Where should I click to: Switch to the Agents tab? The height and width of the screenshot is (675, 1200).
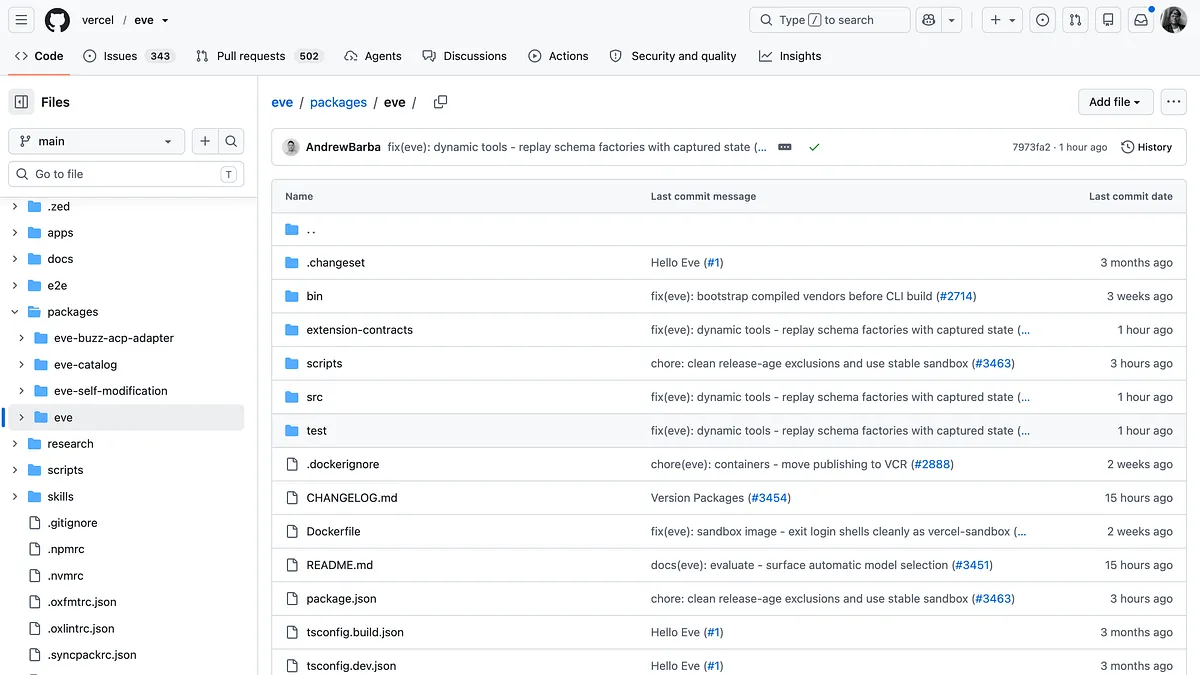coord(373,56)
